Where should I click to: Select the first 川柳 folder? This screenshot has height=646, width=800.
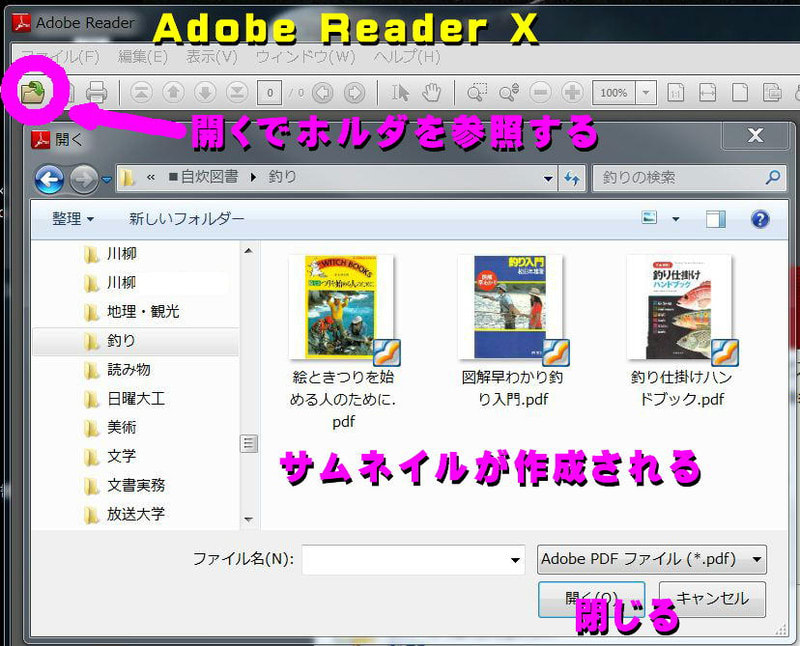pyautogui.click(x=121, y=254)
